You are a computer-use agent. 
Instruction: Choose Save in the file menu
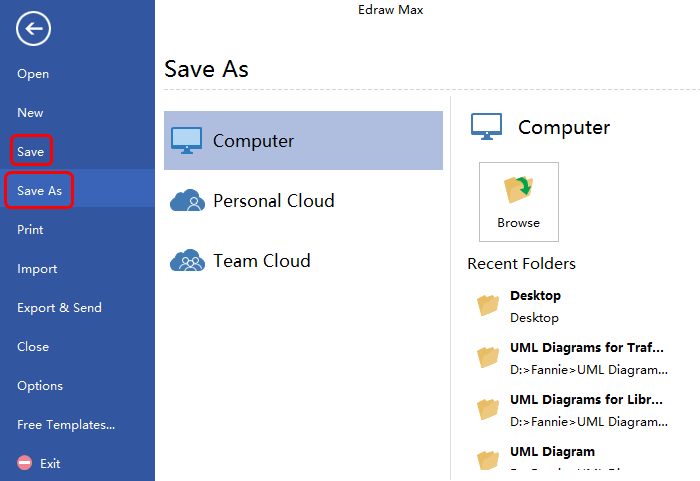pos(31,152)
